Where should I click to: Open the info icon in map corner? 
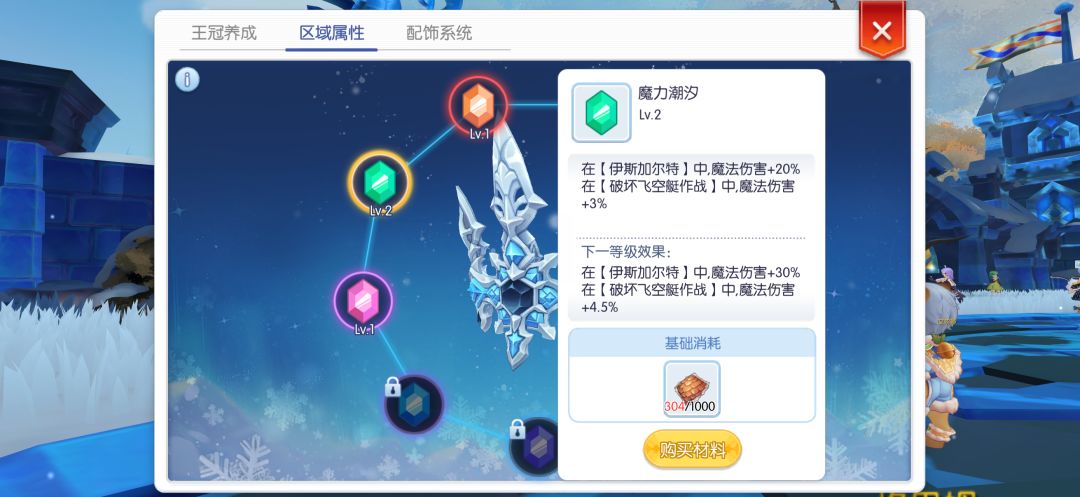[x=187, y=80]
